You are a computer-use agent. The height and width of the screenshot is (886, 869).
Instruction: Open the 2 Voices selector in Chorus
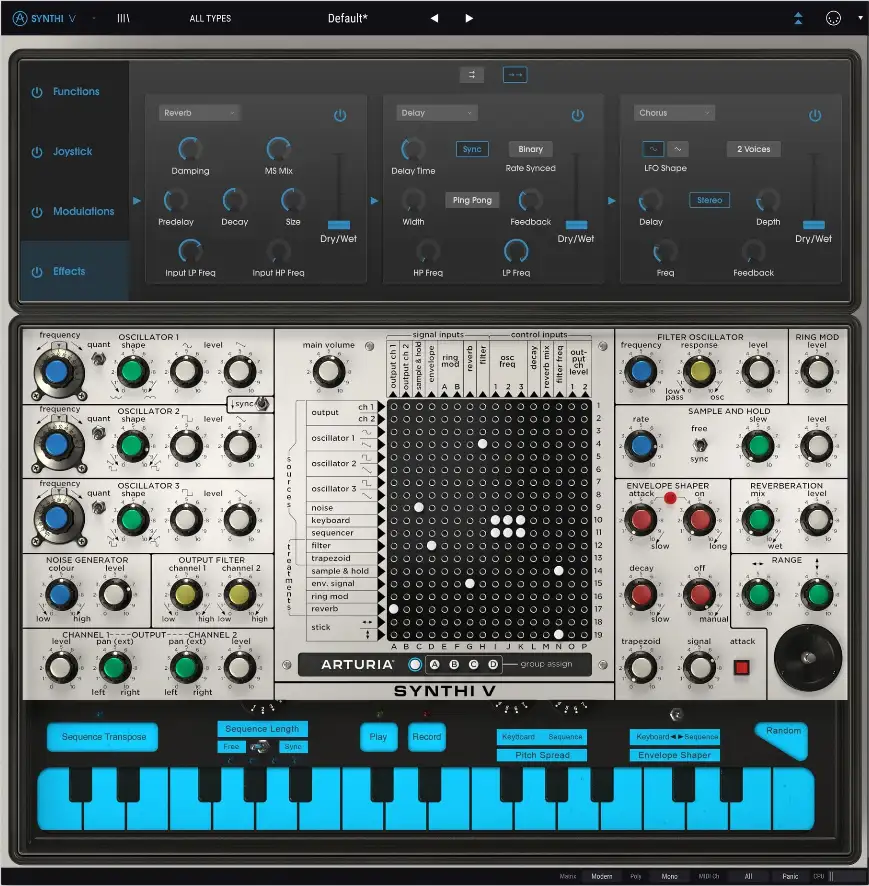click(752, 148)
